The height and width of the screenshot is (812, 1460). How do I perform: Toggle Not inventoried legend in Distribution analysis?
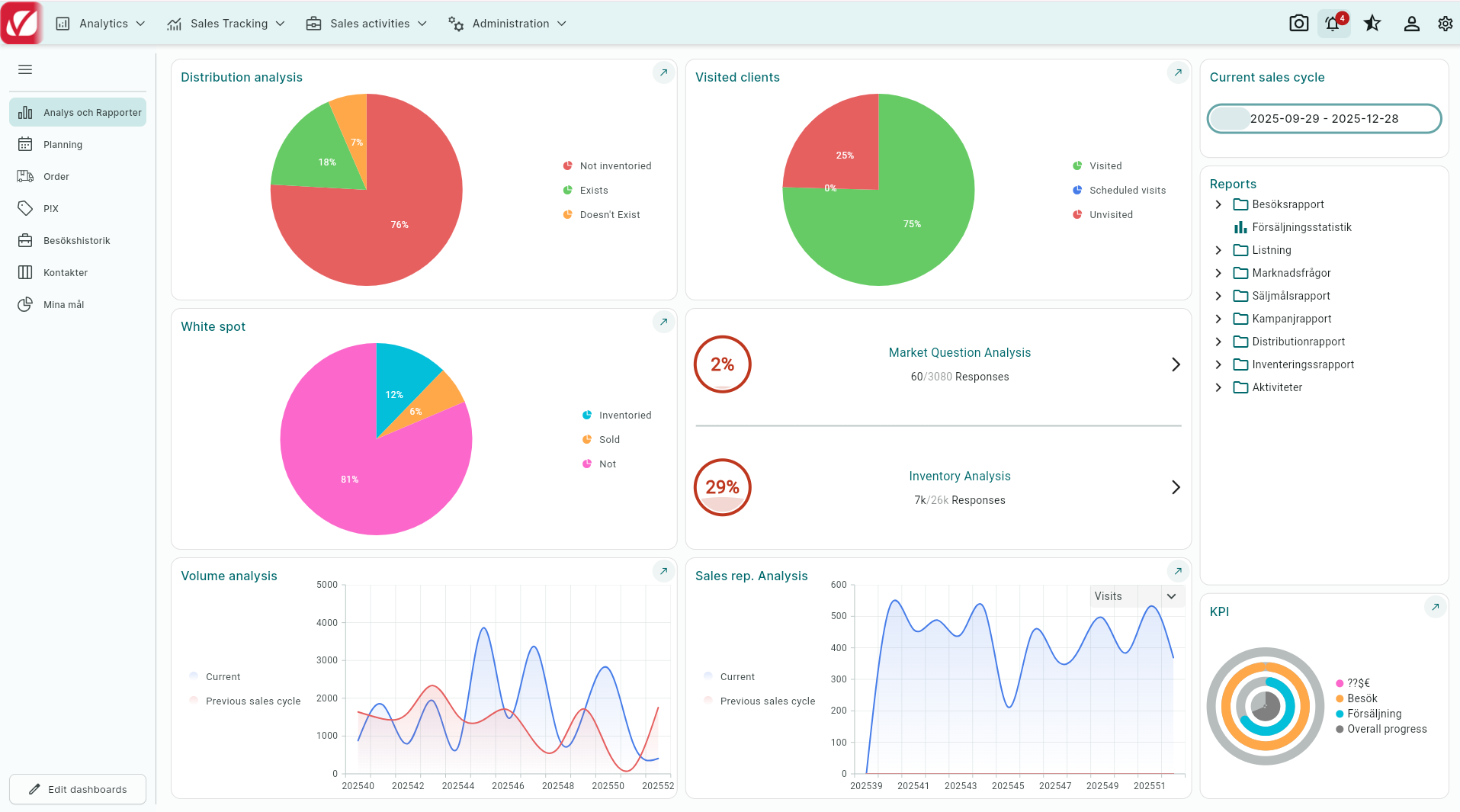pyautogui.click(x=607, y=165)
